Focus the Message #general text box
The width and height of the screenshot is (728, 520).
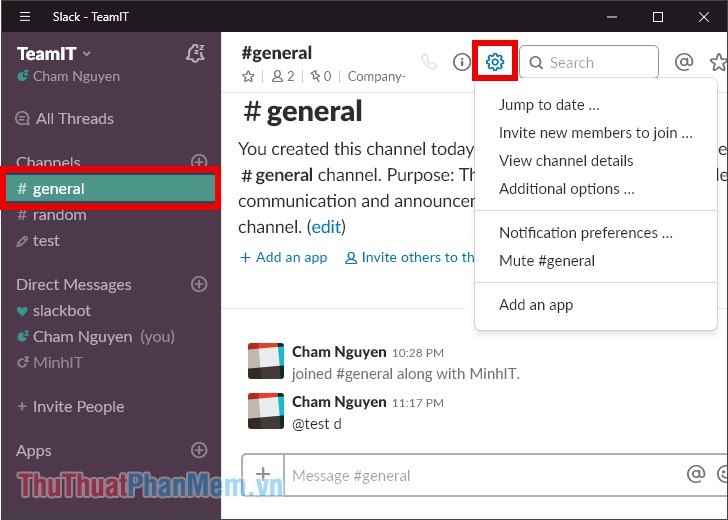point(483,475)
